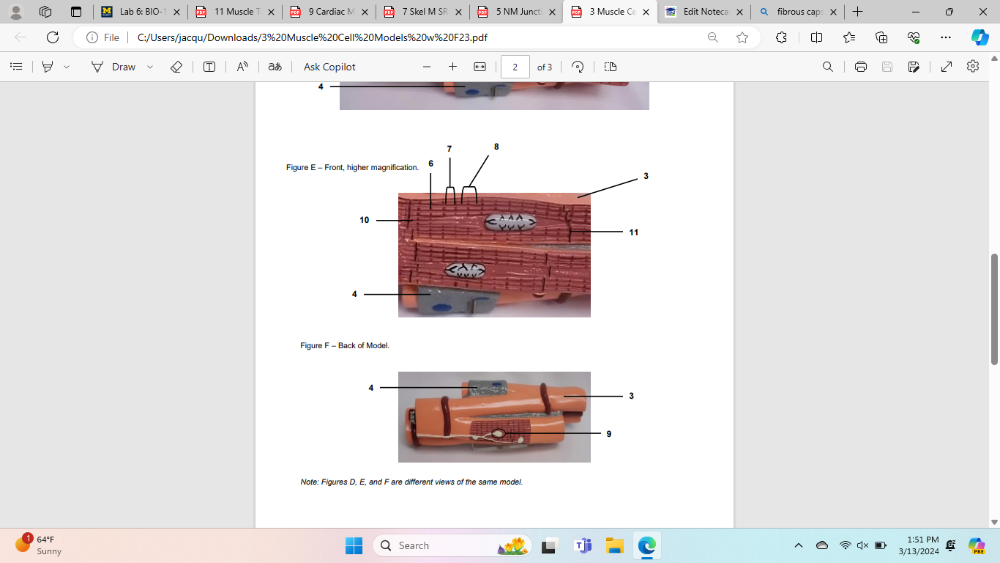Expand the Draw tool options dropdown
Screen dimensions: 1000x563
click(x=150, y=67)
